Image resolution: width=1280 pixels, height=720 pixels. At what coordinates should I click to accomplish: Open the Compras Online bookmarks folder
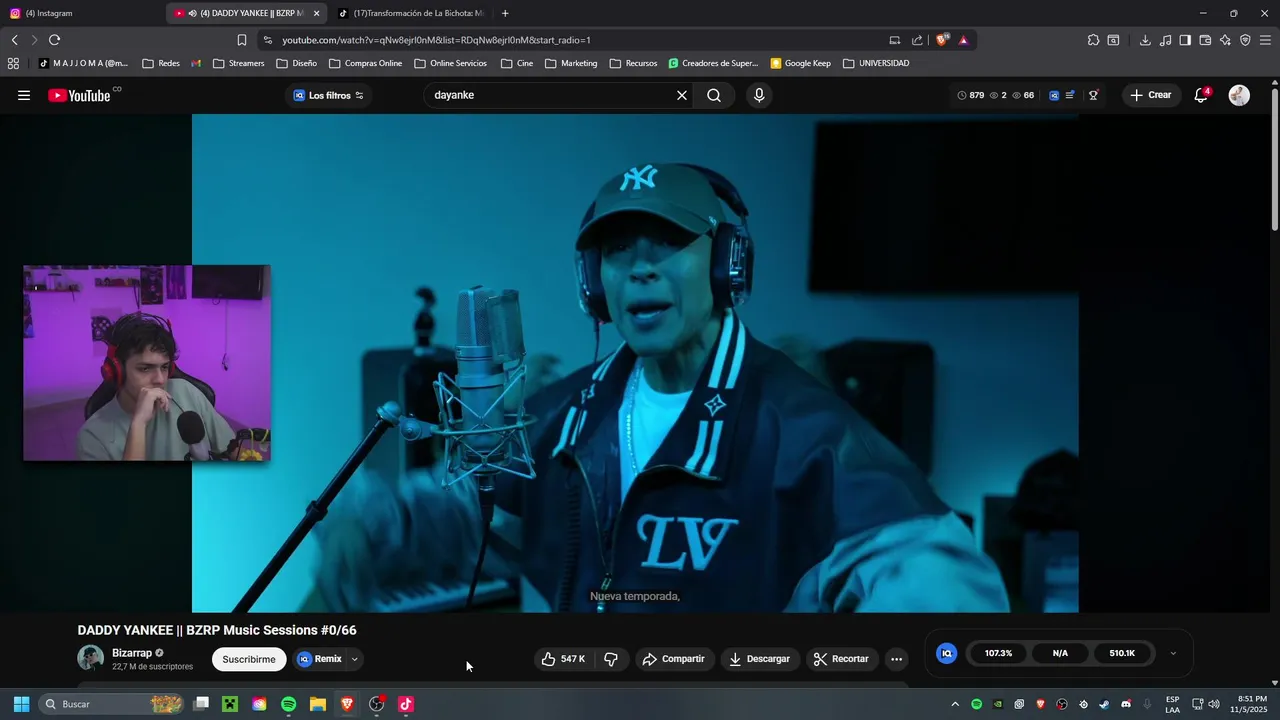click(x=365, y=63)
